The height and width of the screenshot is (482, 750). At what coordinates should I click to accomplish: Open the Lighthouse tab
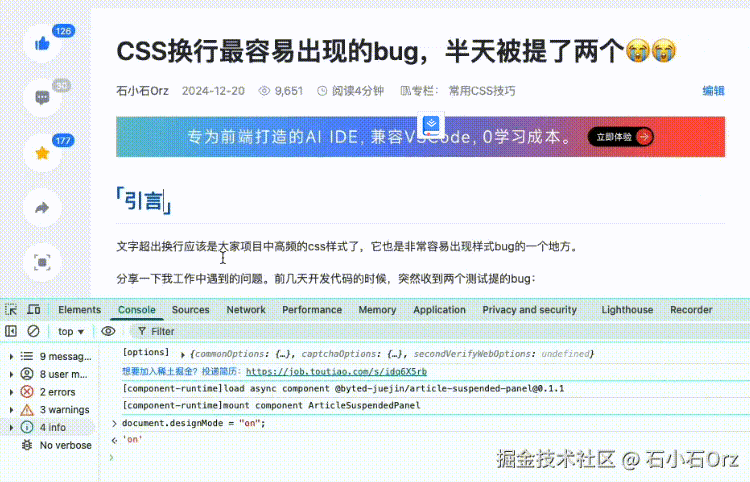click(627, 309)
